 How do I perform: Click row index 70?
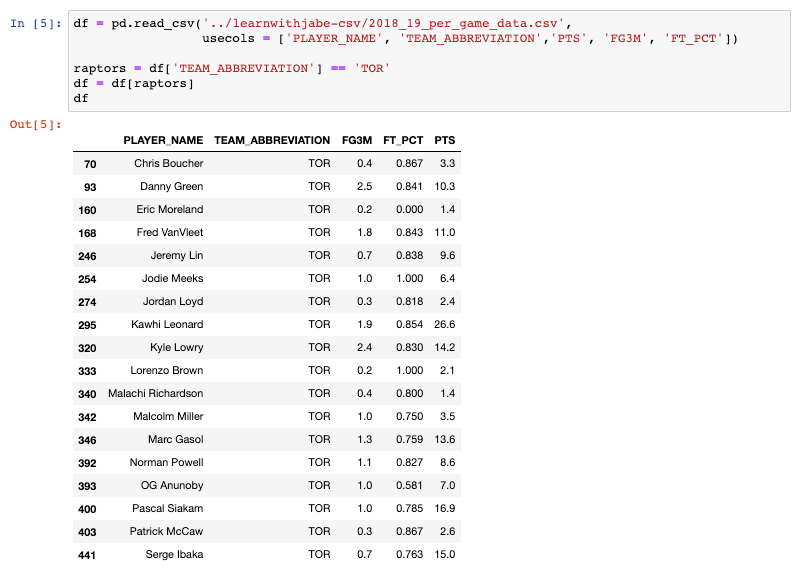(90, 164)
